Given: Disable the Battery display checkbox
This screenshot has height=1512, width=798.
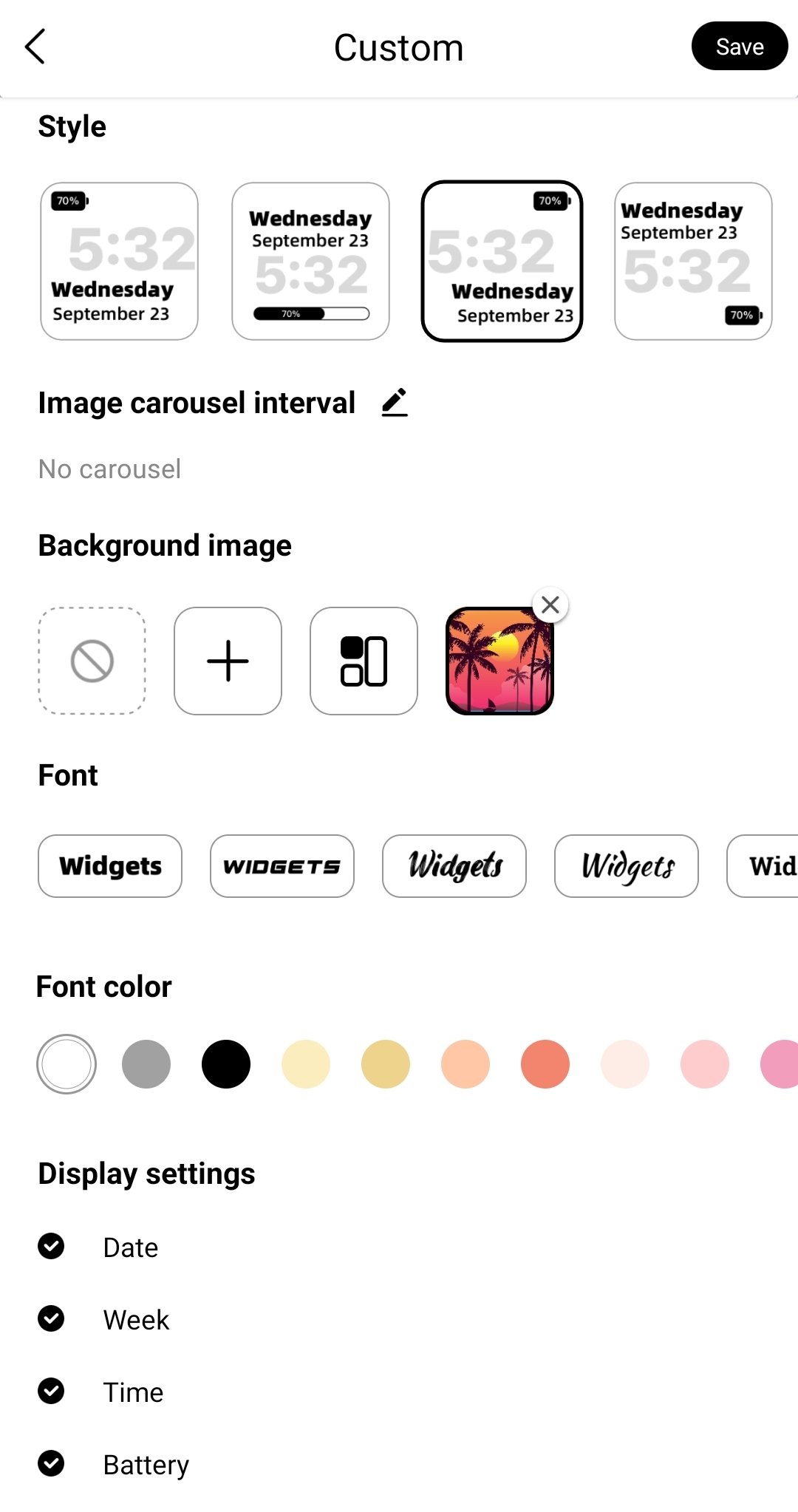Looking at the screenshot, I should click(51, 1463).
